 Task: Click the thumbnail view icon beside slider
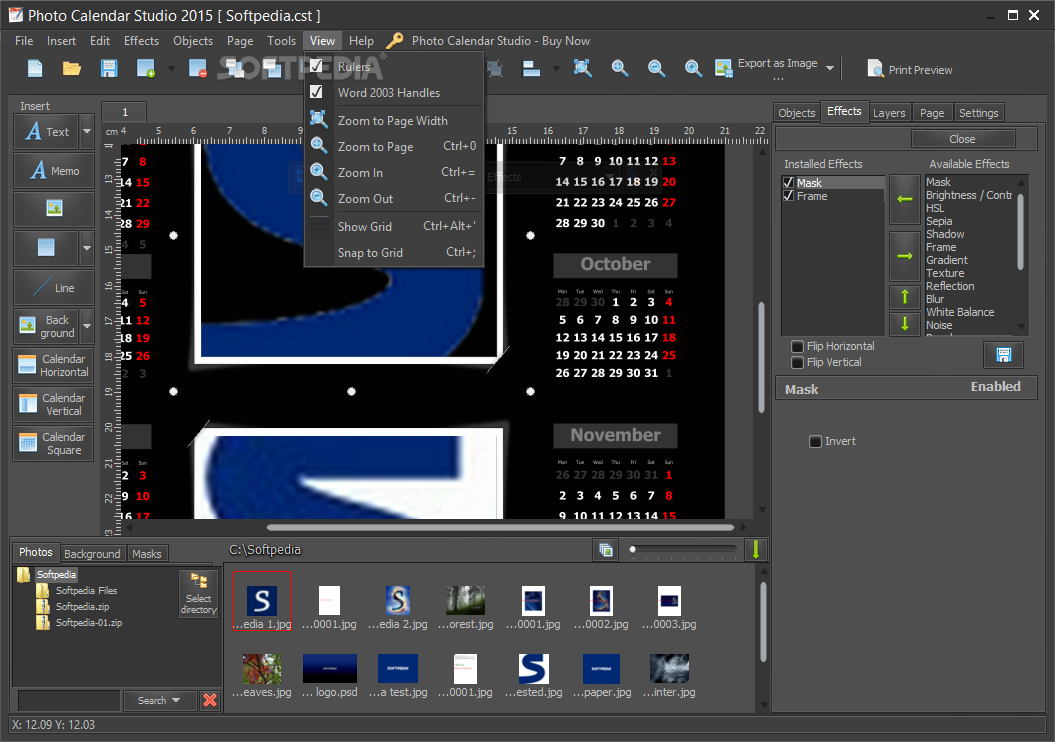coord(606,550)
